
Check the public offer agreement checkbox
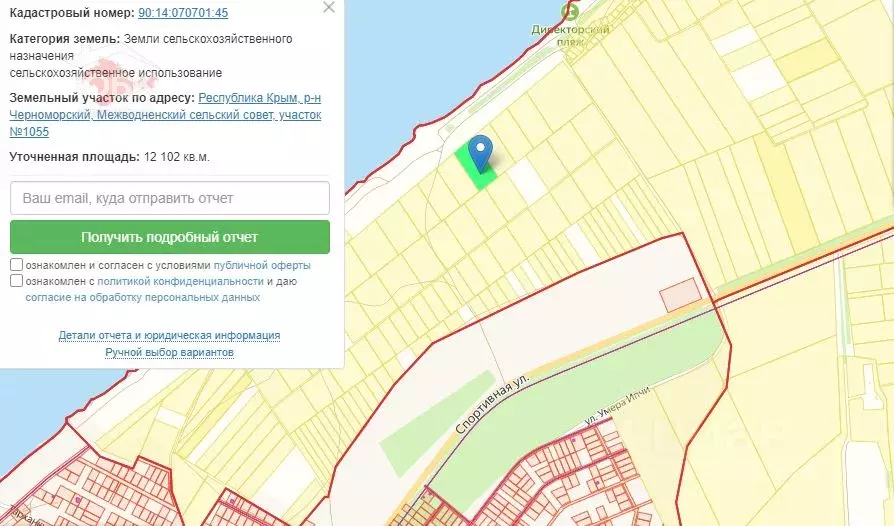pyautogui.click(x=17, y=265)
